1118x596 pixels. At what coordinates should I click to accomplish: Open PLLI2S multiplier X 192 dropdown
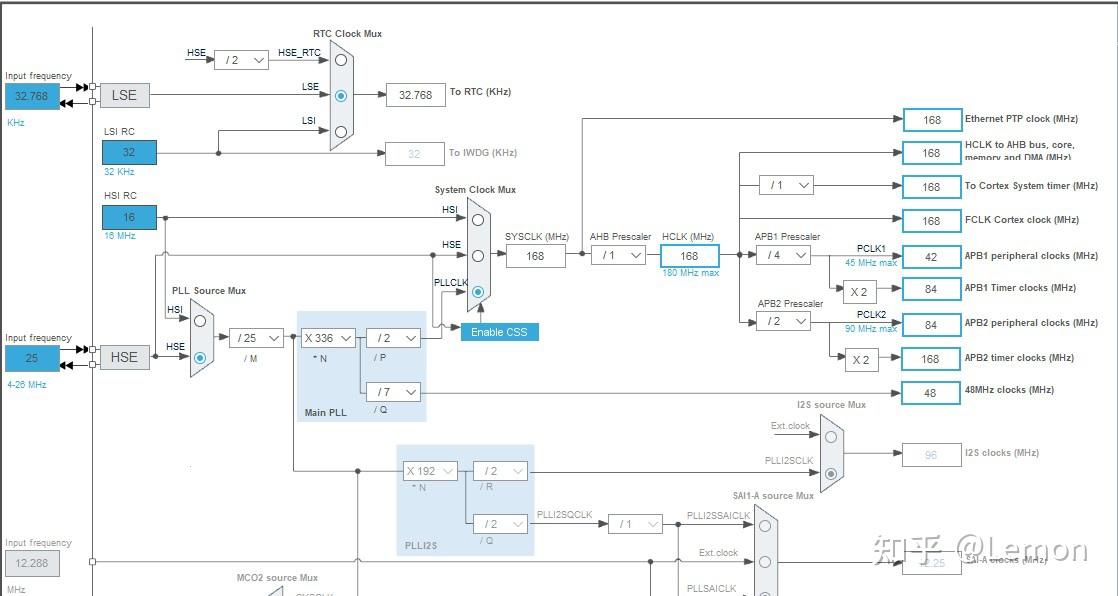click(x=431, y=471)
